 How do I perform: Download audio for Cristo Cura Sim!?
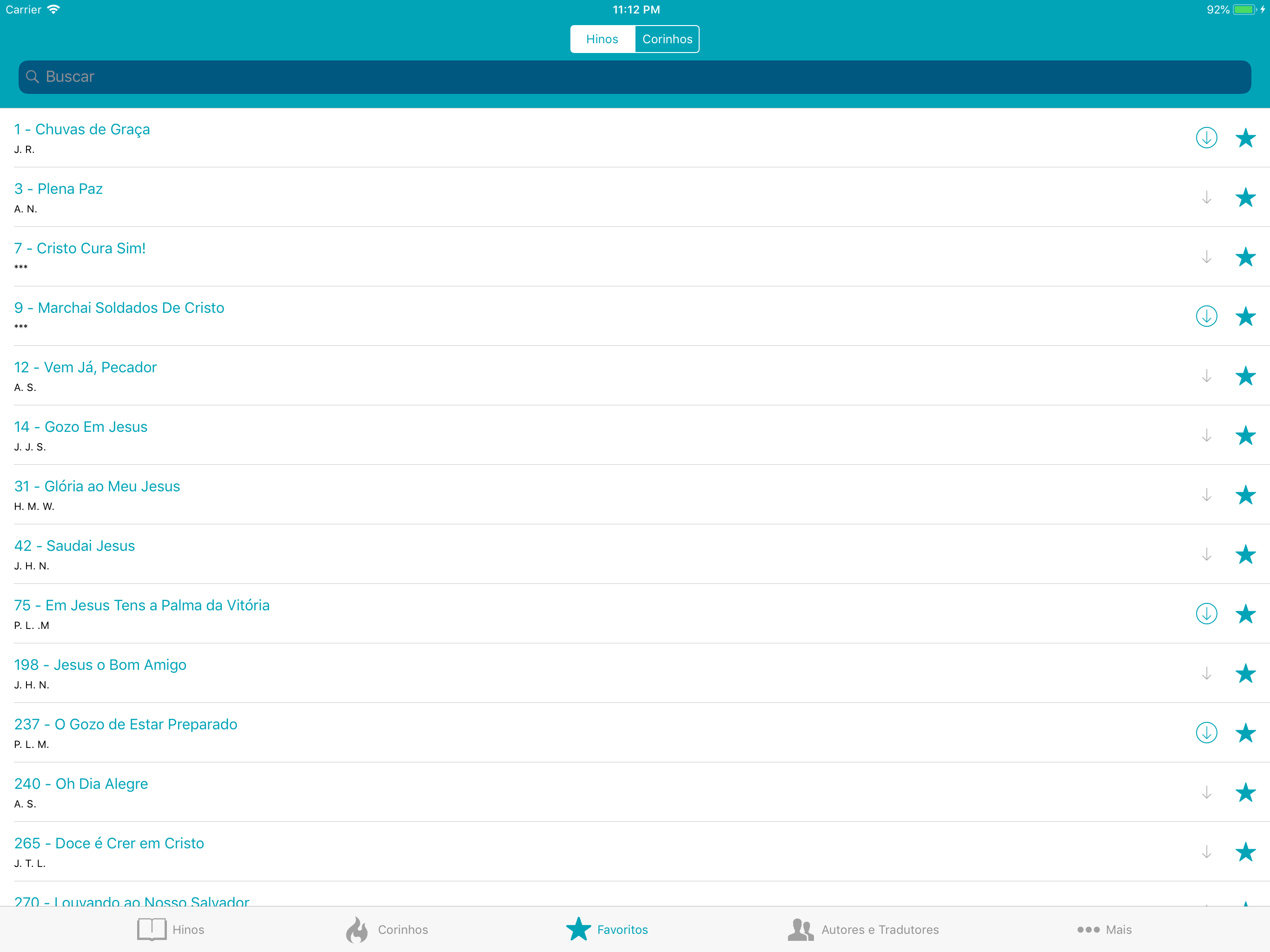pos(1206,257)
